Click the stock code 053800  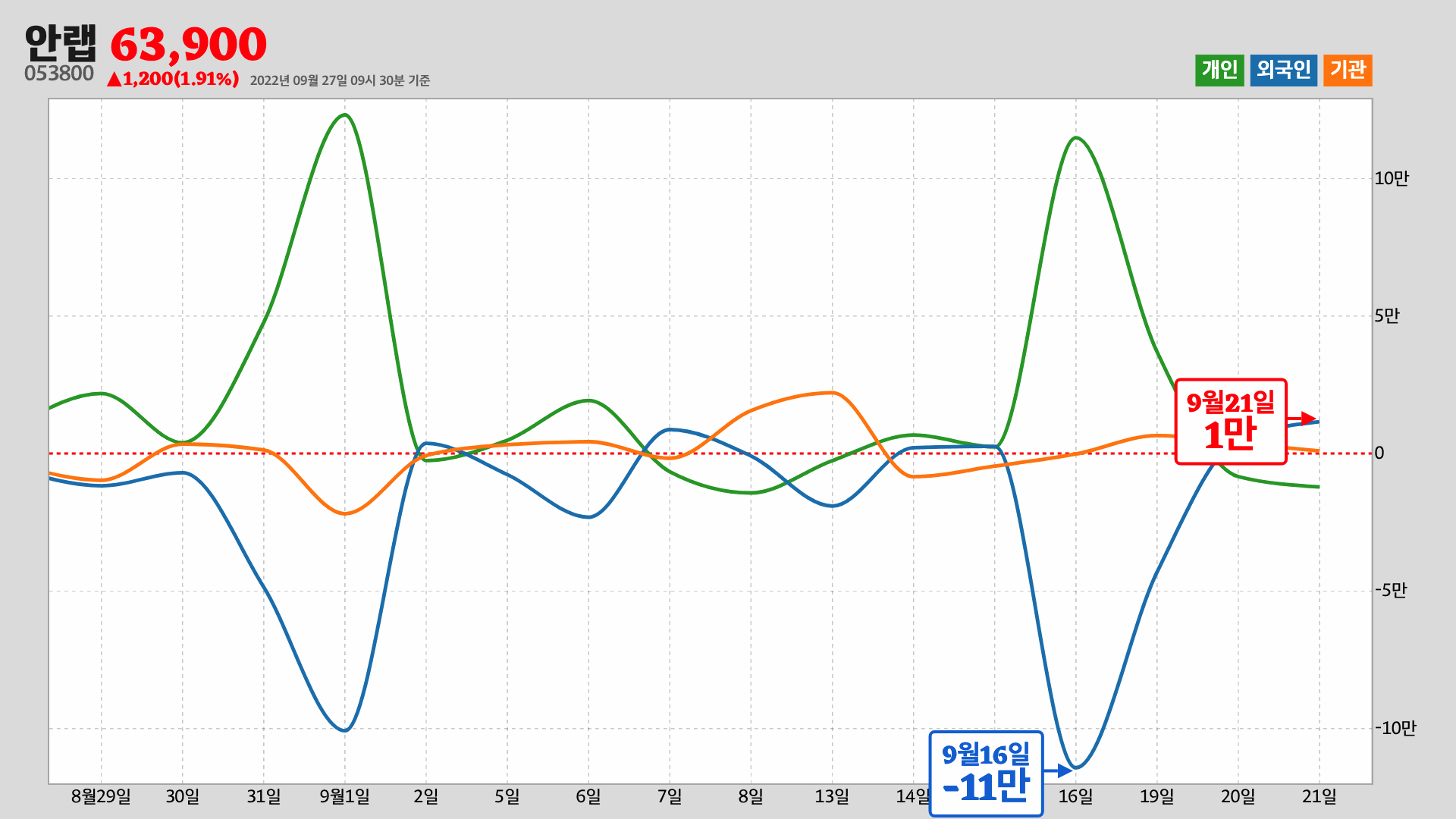(59, 74)
